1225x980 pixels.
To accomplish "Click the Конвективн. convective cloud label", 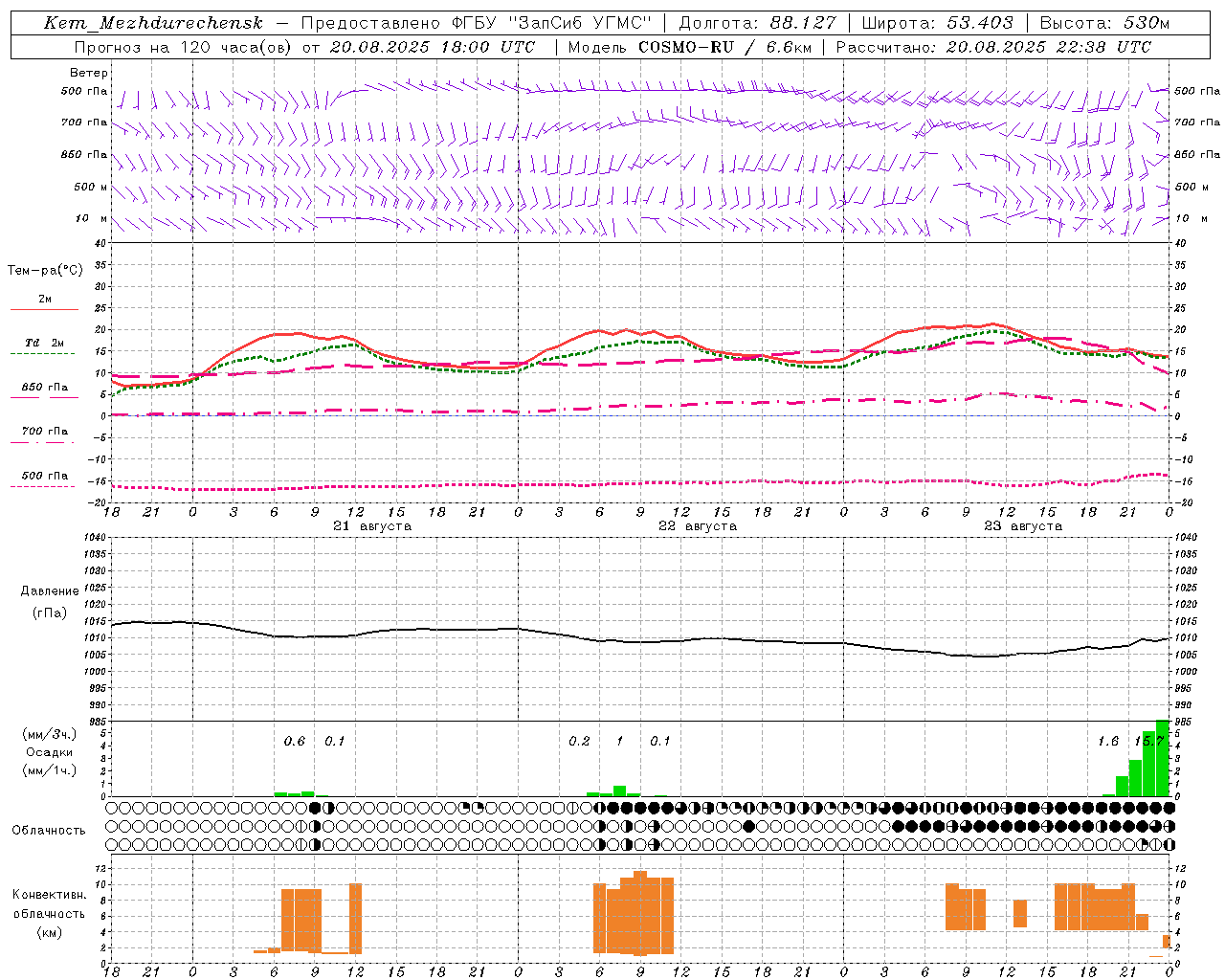I will click(50, 895).
